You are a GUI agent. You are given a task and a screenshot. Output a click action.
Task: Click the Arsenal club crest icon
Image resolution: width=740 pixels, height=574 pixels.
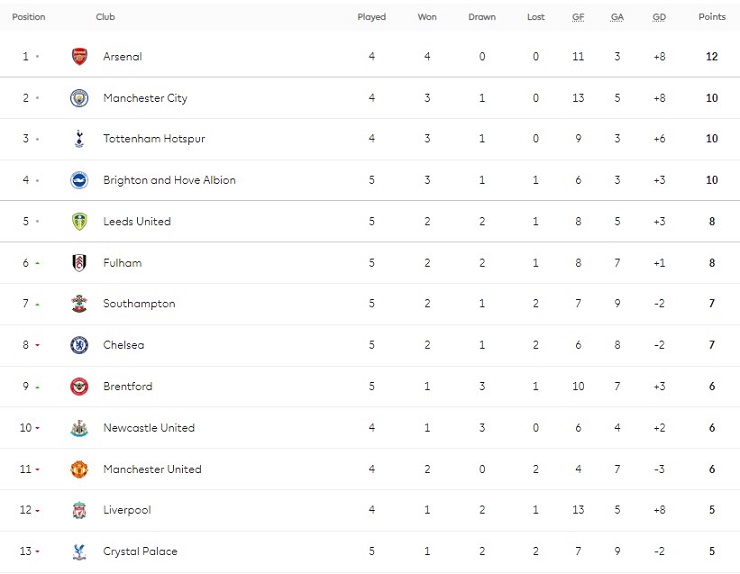[x=79, y=57]
